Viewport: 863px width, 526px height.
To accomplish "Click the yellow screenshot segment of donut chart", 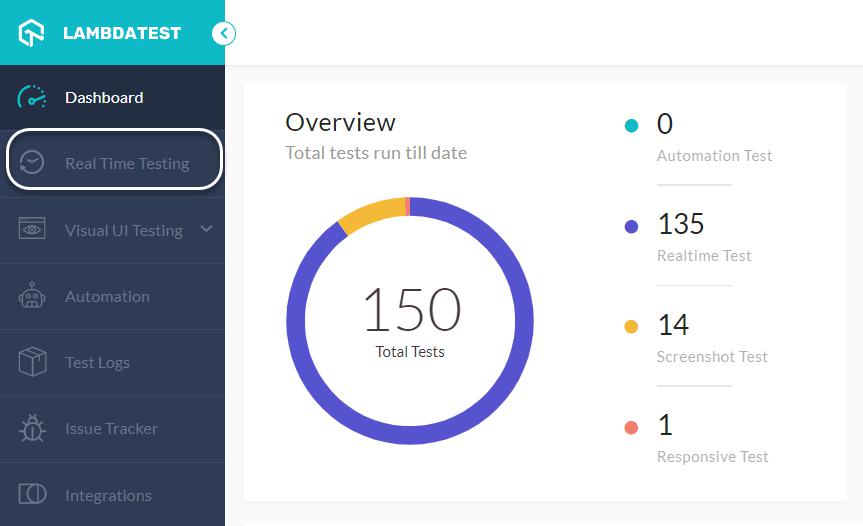I will tap(373, 215).
